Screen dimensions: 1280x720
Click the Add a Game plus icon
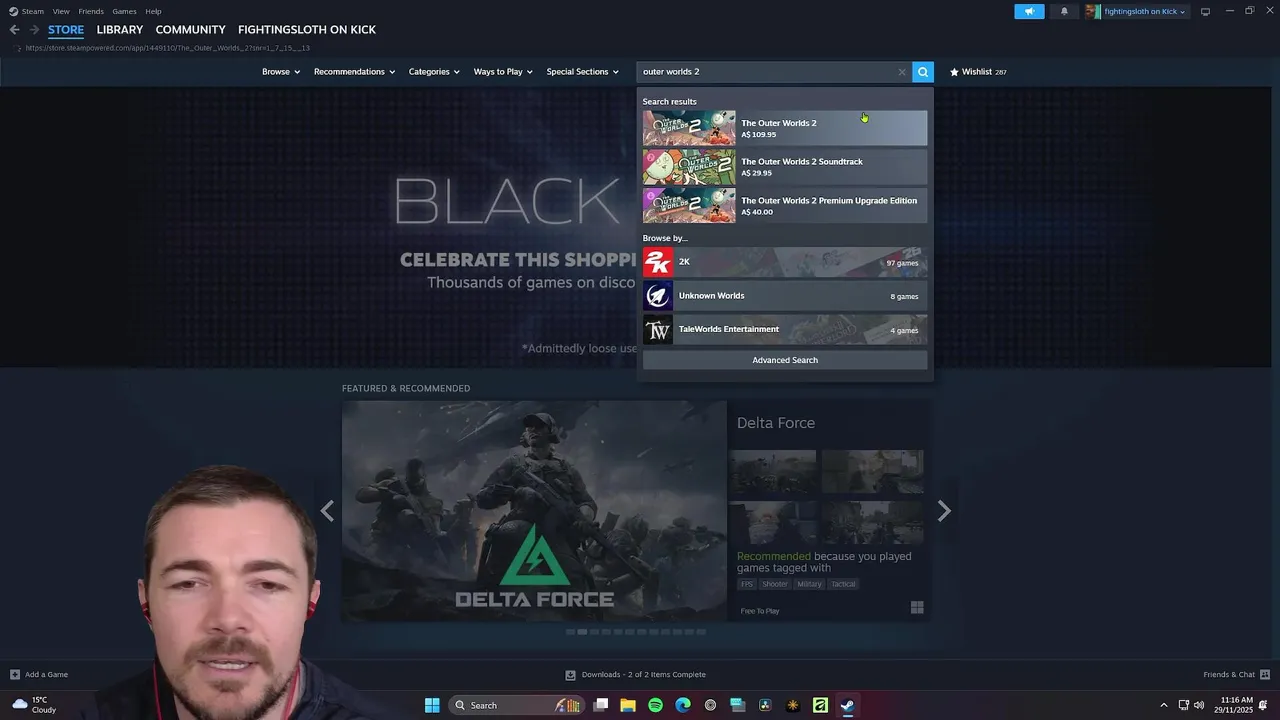(14, 674)
